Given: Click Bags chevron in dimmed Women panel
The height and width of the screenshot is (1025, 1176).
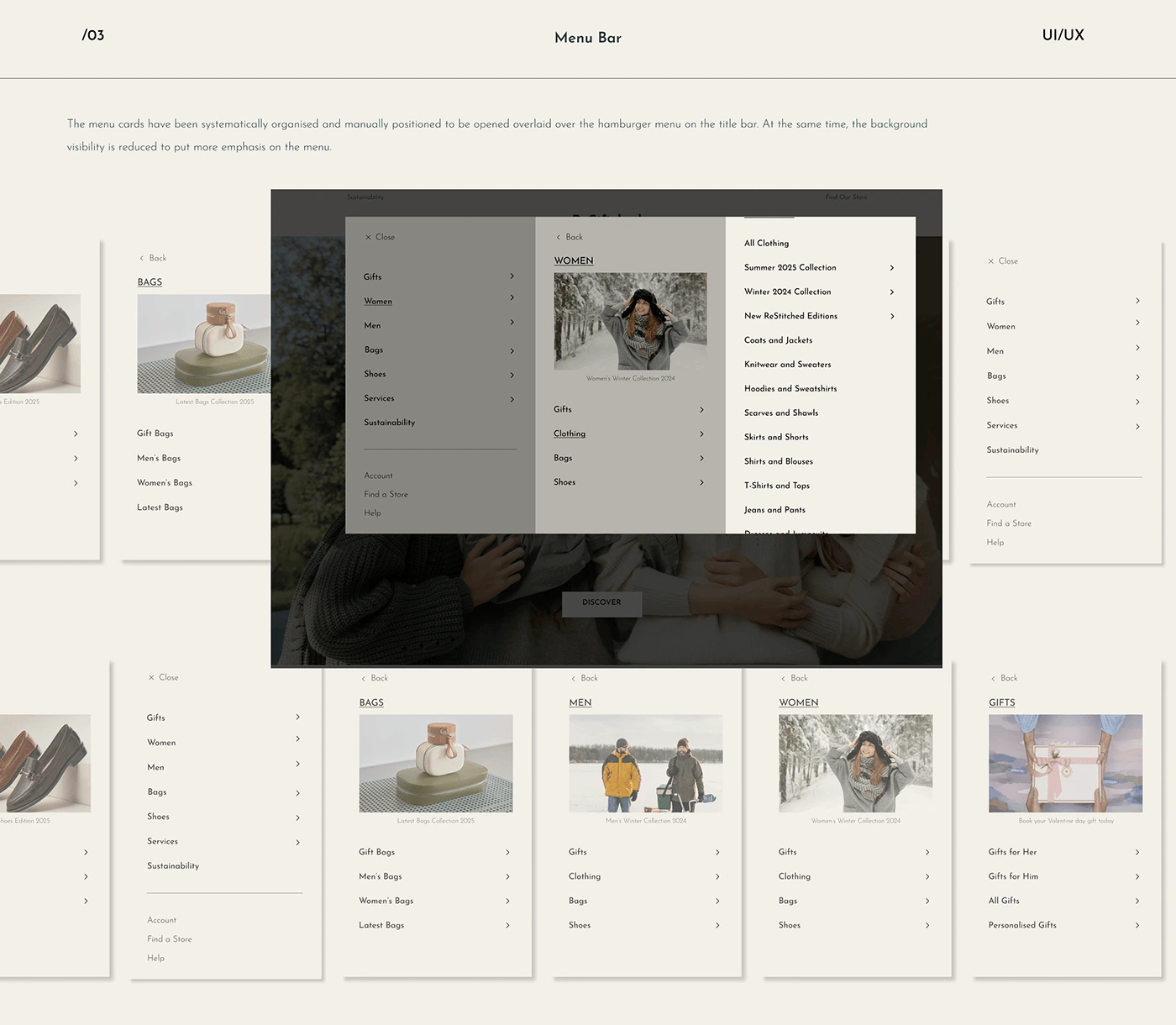Looking at the screenshot, I should click(702, 459).
